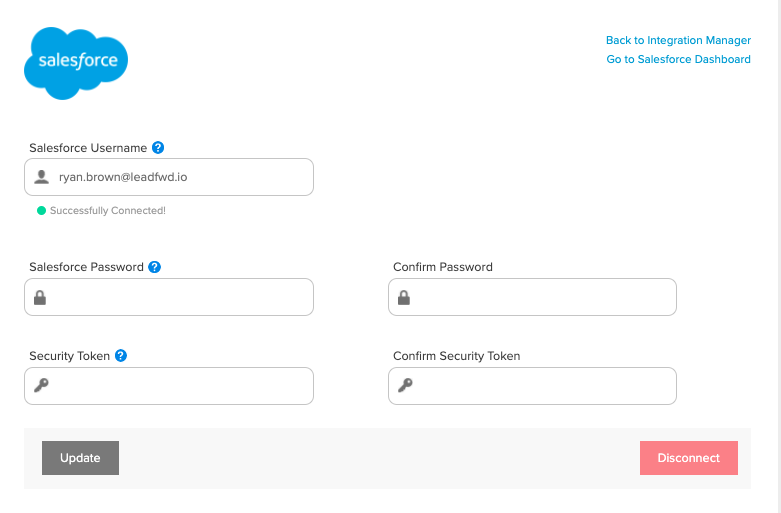Focus the Salesforce Password input

tap(169, 297)
